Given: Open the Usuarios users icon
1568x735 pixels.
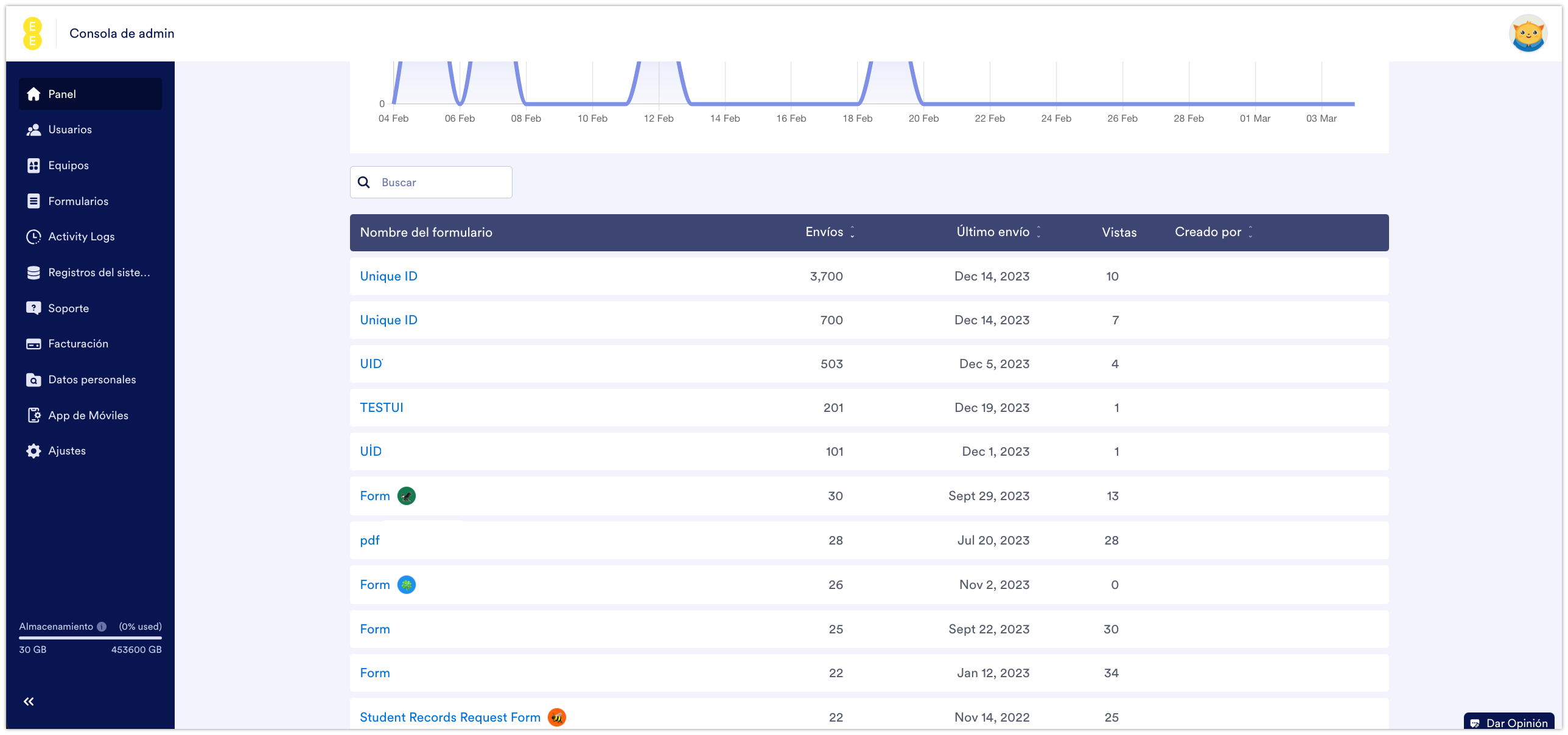Looking at the screenshot, I should tap(33, 130).
